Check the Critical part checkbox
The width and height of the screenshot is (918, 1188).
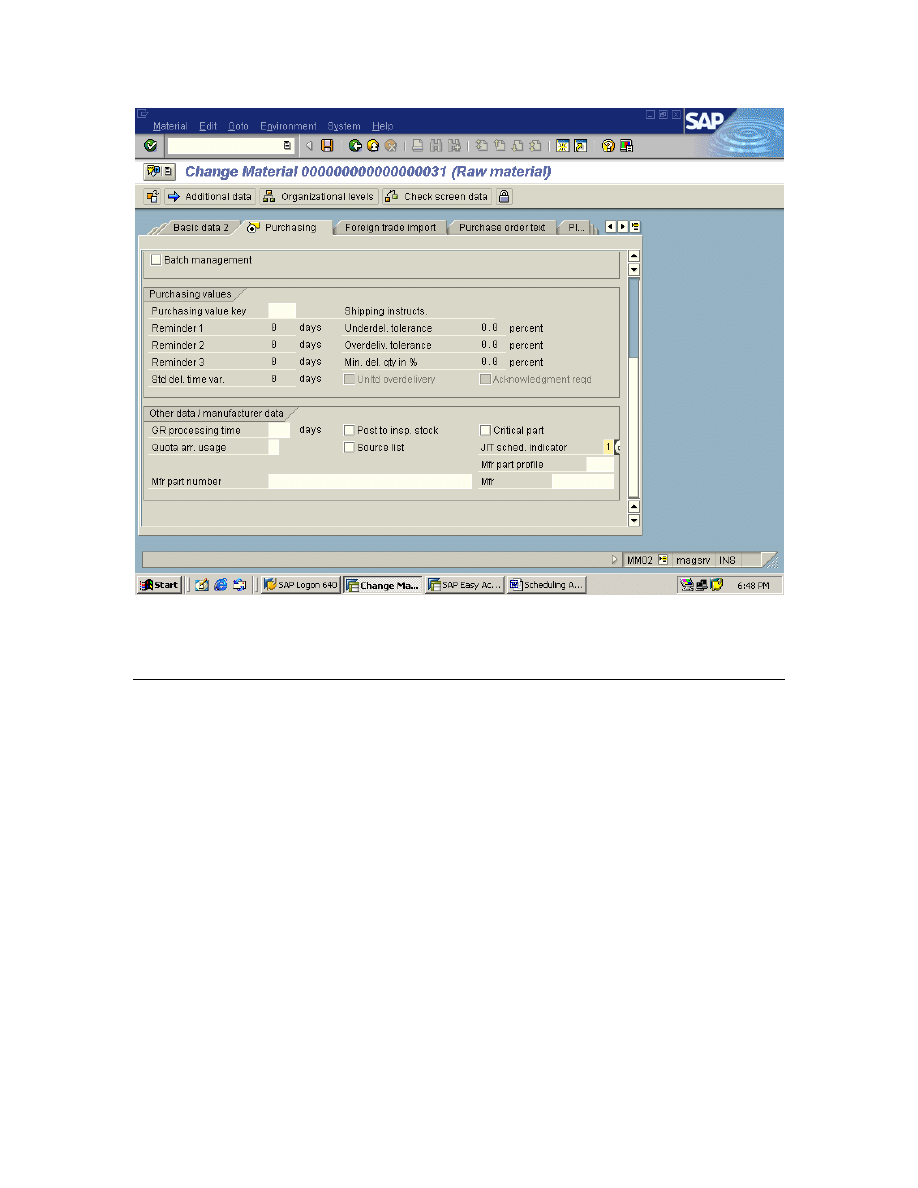tap(486, 430)
